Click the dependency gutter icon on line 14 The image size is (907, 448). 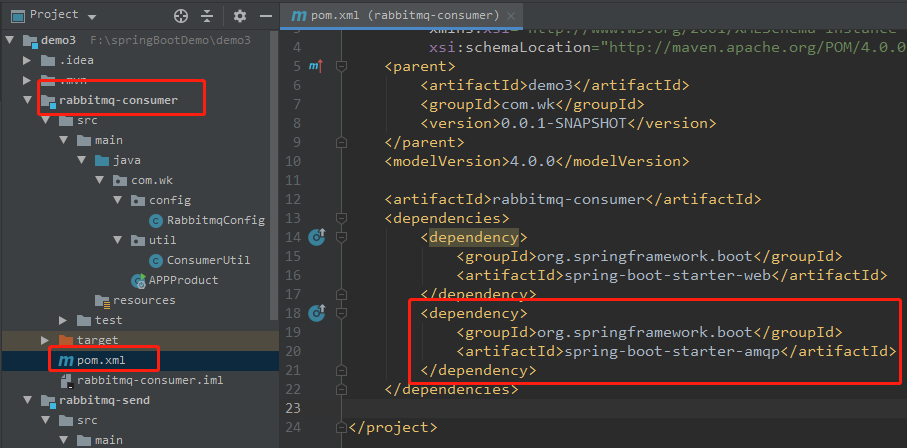[x=316, y=237]
